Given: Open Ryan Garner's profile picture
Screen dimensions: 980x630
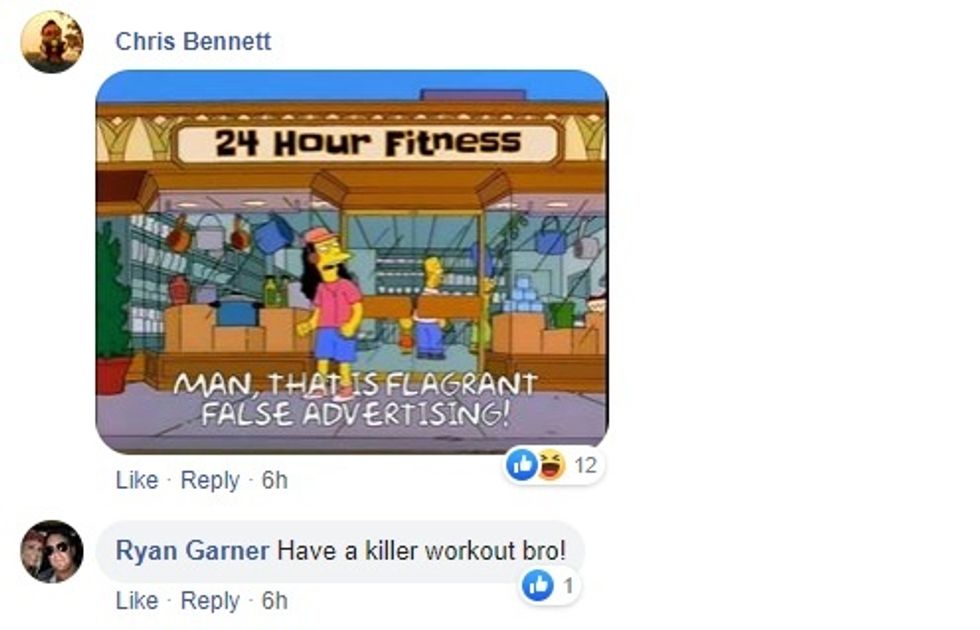Looking at the screenshot, I should click(x=52, y=551).
